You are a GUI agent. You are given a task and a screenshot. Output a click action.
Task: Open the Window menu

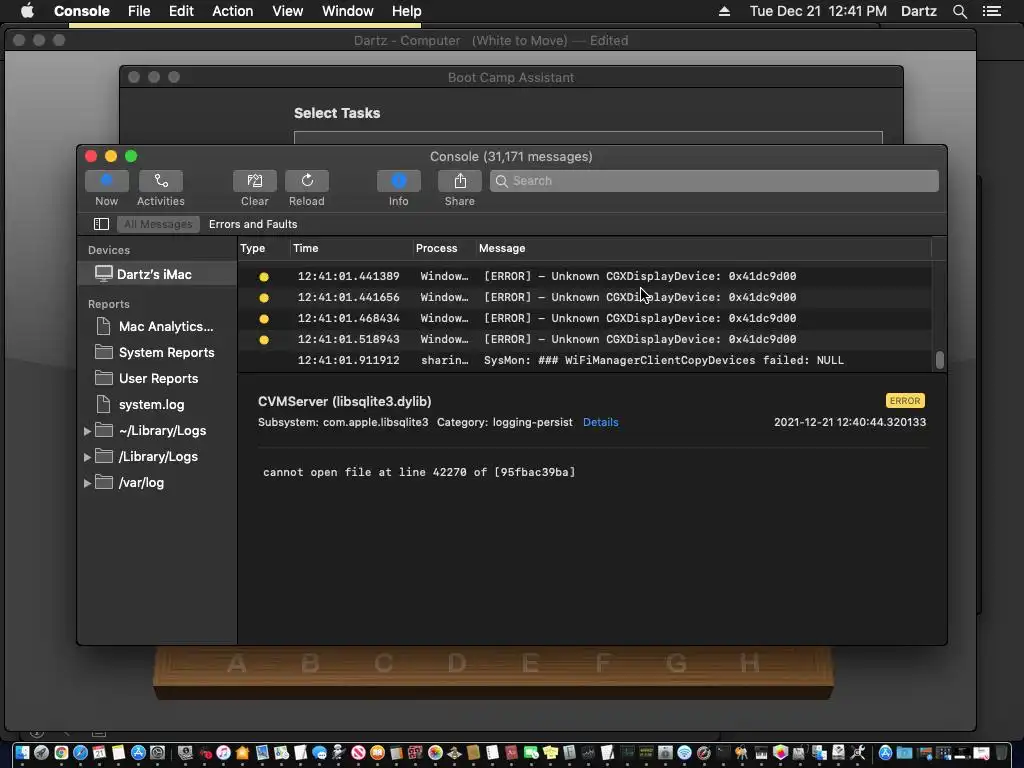(x=347, y=11)
